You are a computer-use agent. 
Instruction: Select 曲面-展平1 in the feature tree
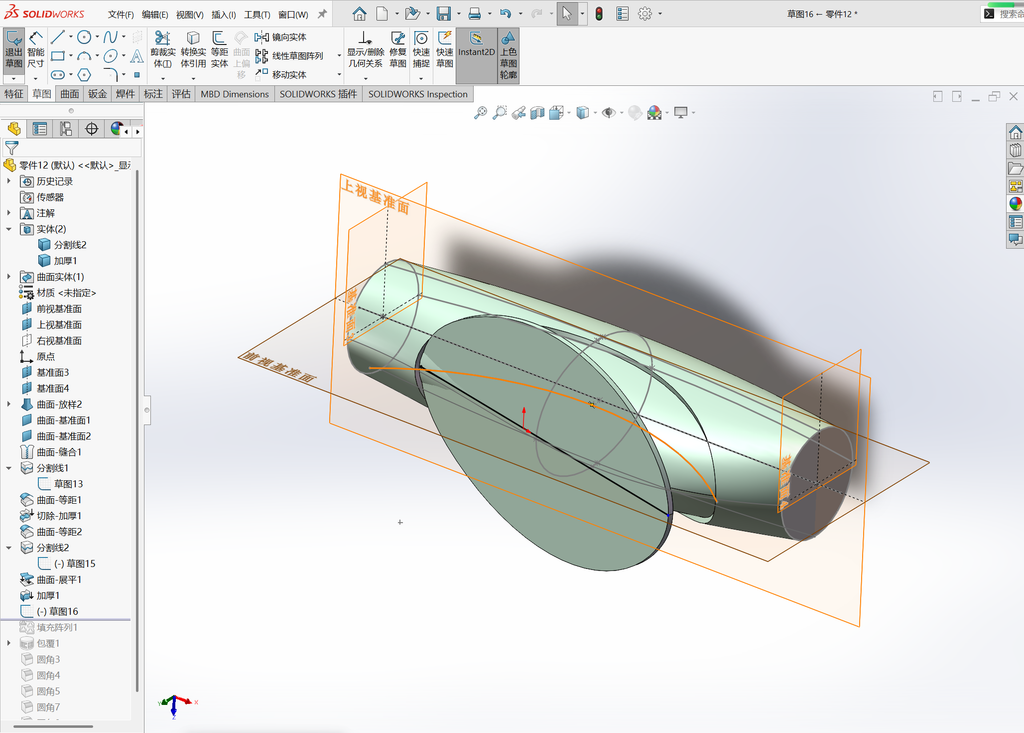tap(51, 579)
